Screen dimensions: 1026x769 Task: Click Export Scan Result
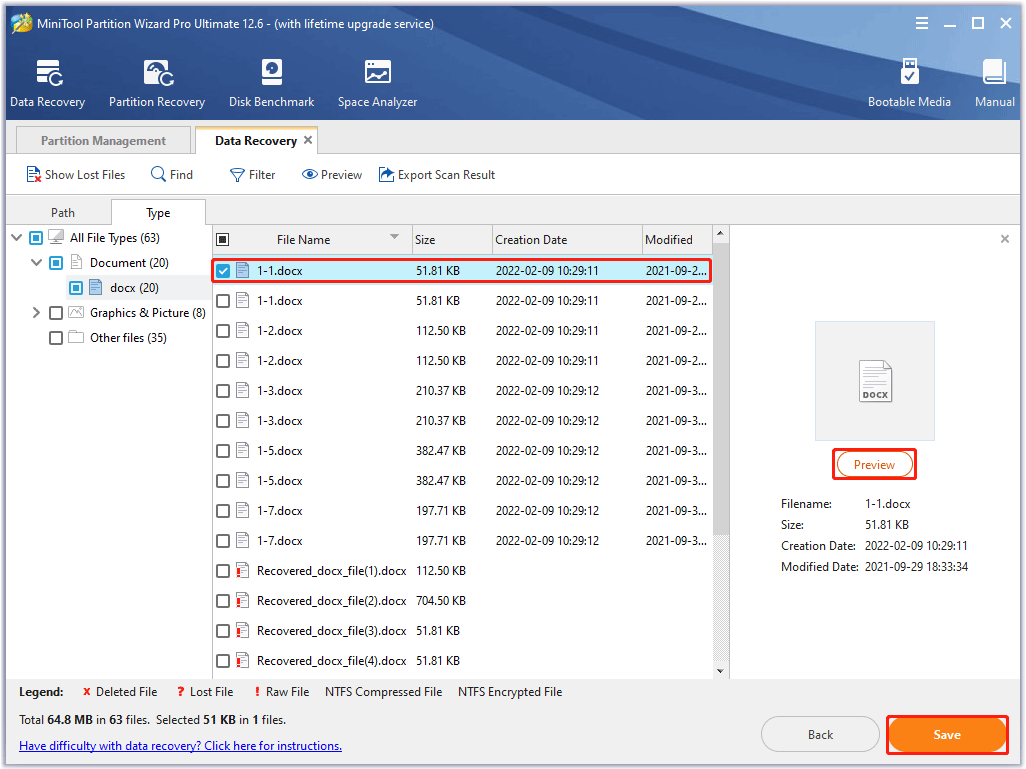click(x=436, y=175)
